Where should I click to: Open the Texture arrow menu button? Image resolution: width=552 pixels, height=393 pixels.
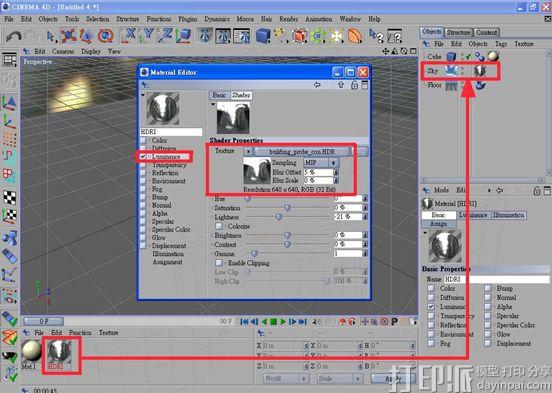tap(249, 152)
